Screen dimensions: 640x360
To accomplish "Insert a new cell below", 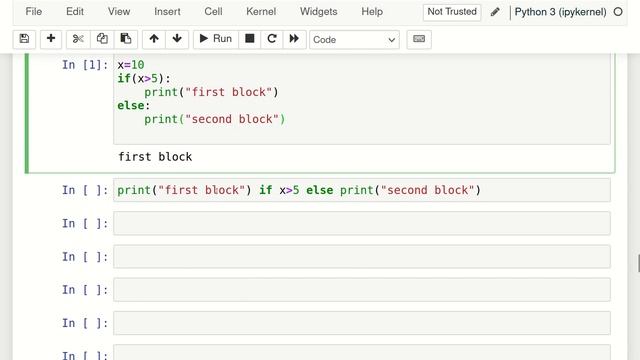I will (51, 39).
